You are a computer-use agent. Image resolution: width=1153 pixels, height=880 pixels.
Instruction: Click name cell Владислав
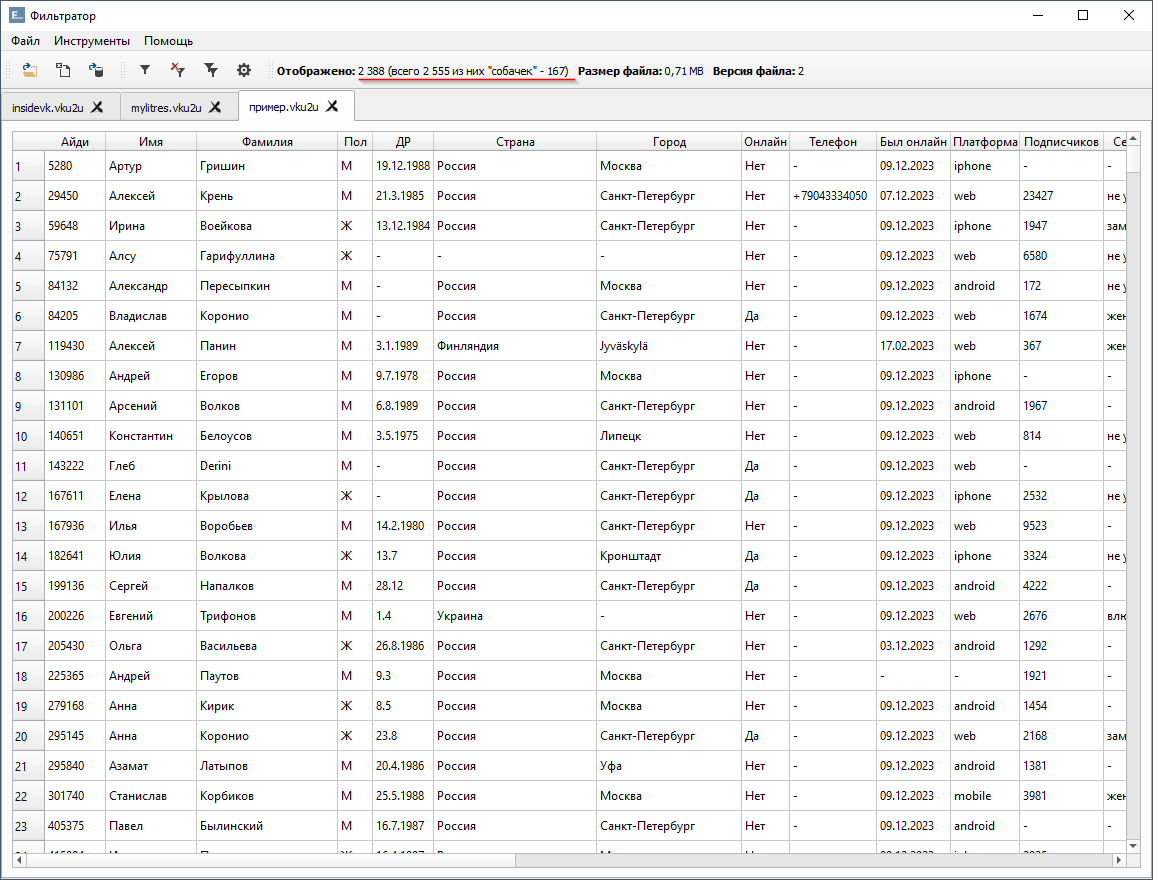click(x=151, y=316)
